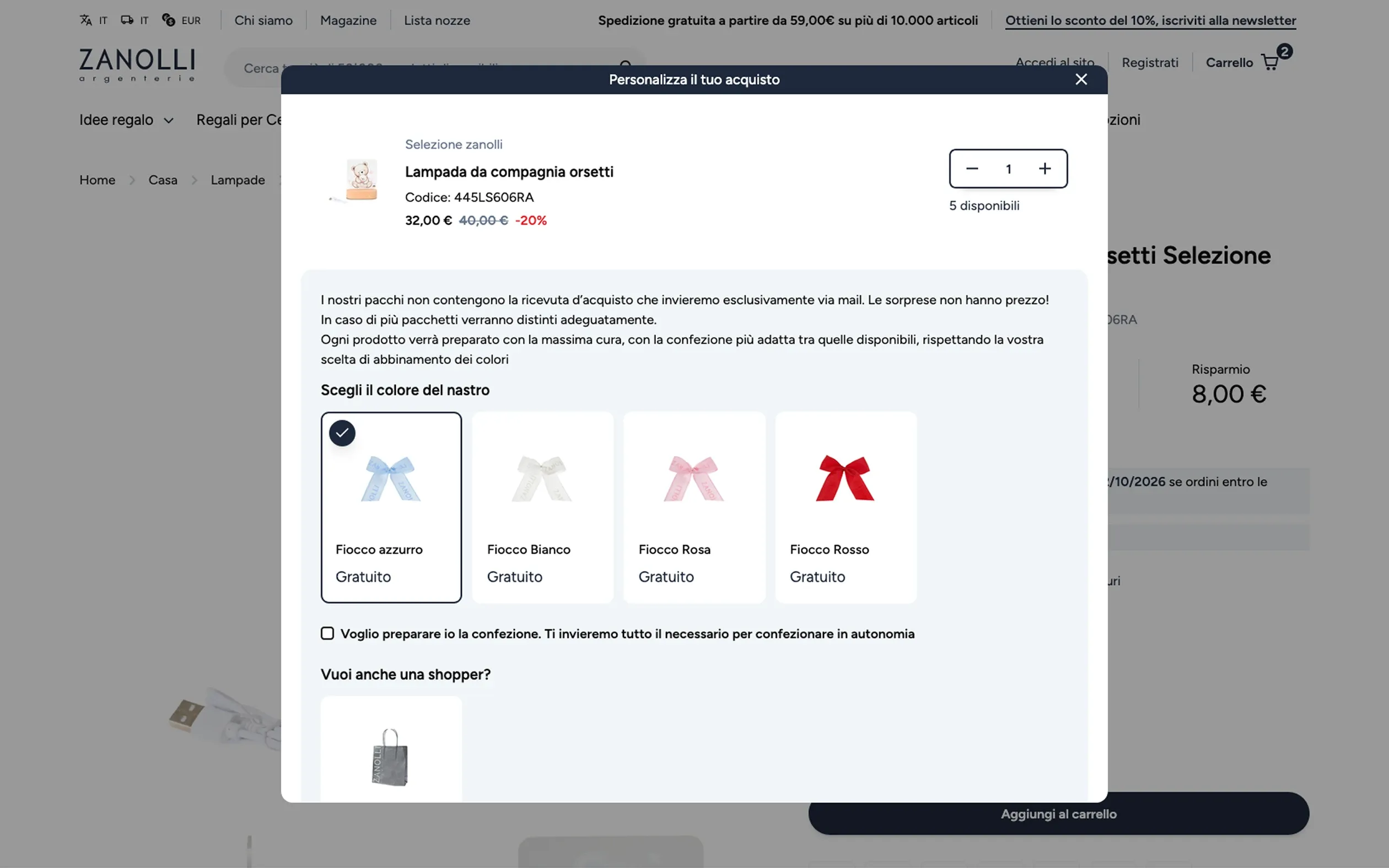This screenshot has width=1389, height=868.
Task: Expand the Idee regalo menu
Action: point(126,120)
